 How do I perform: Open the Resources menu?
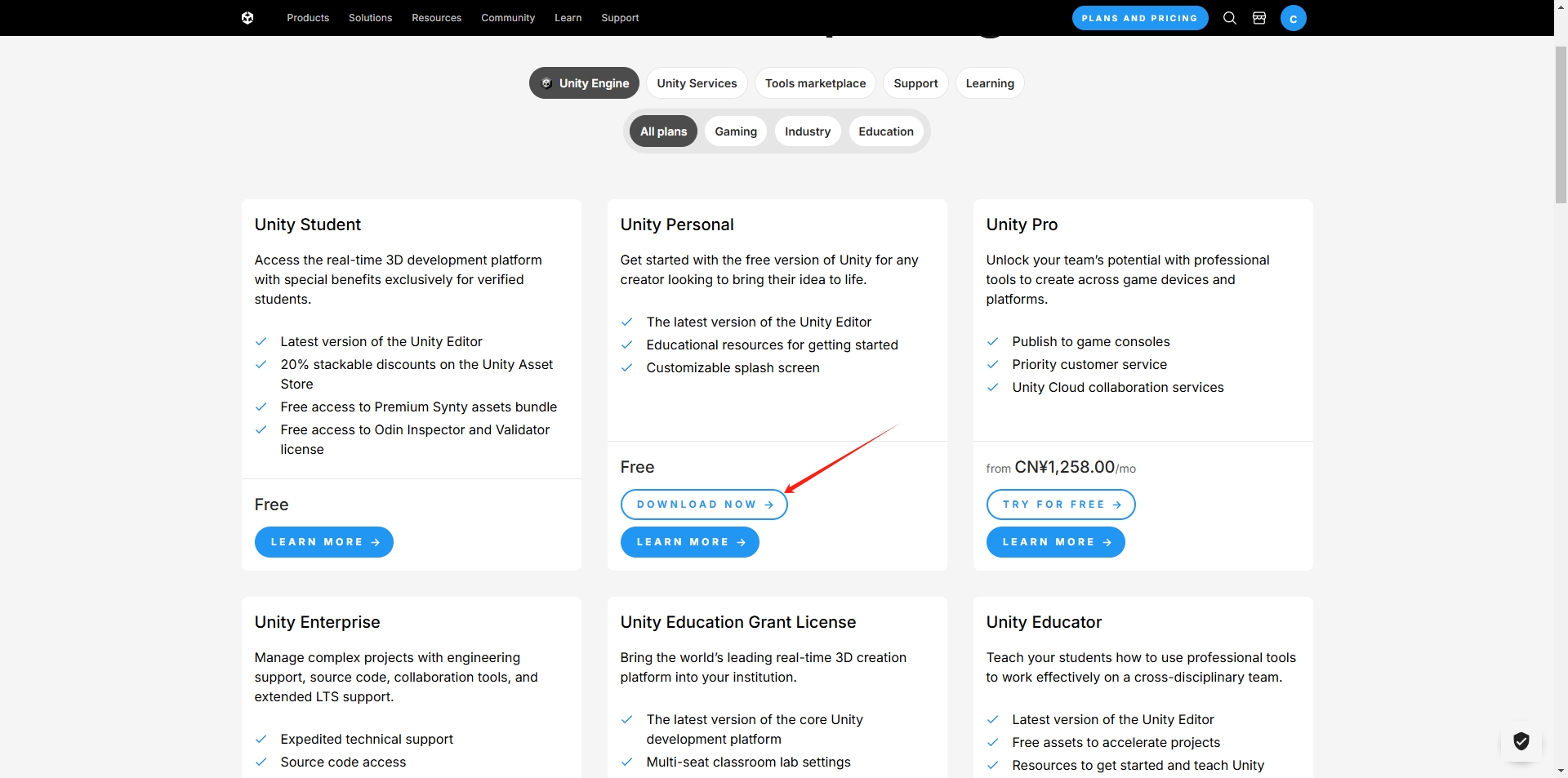tap(436, 18)
